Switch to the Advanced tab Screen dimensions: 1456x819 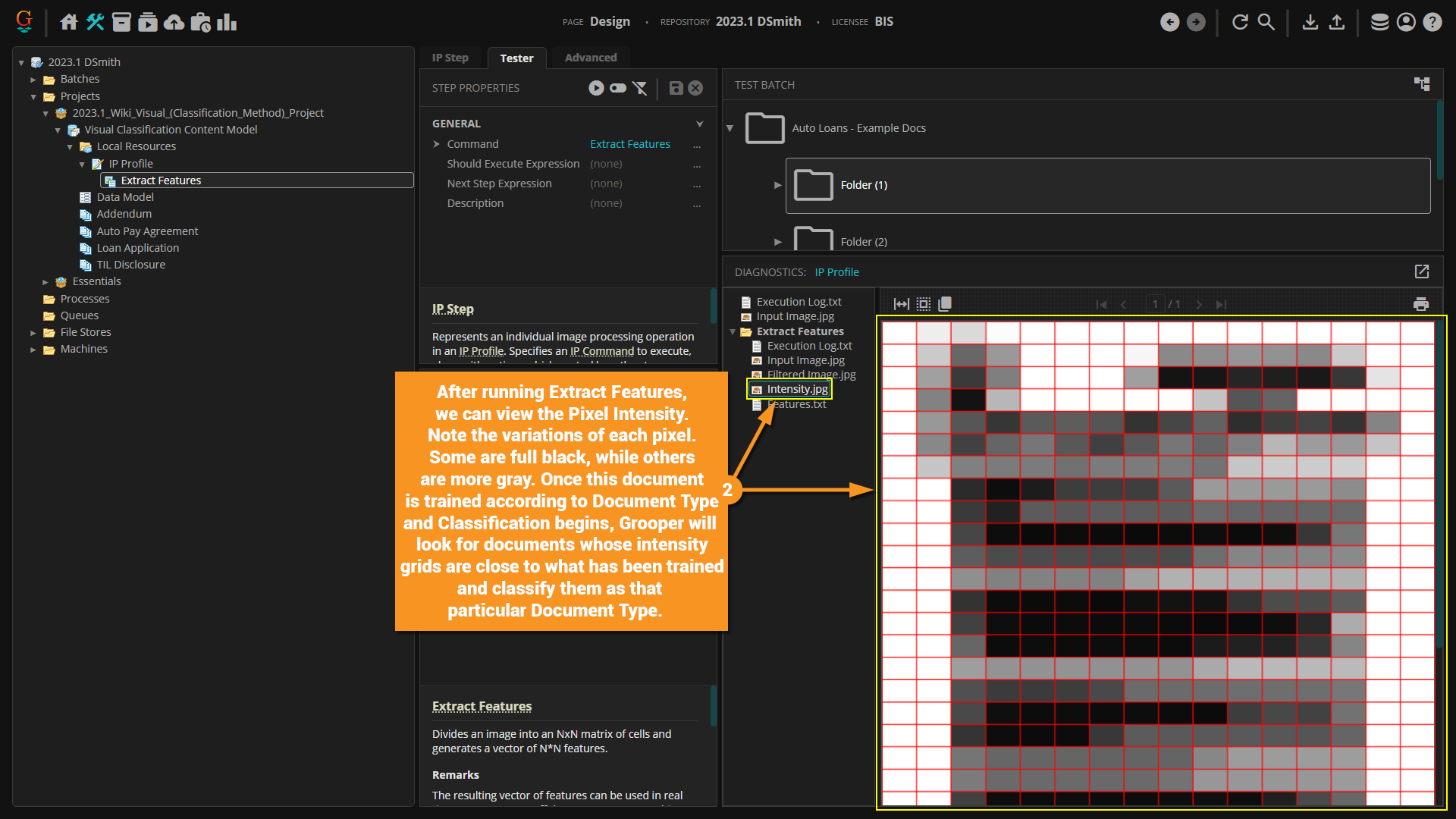590,58
